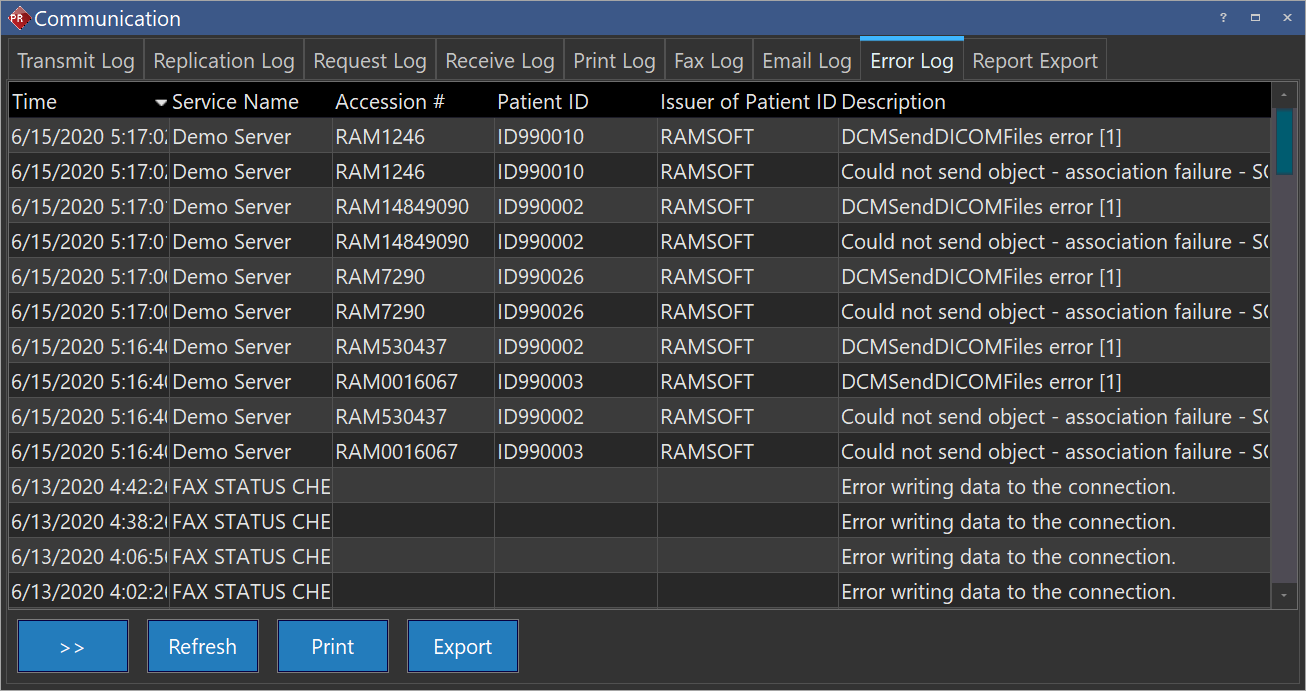Click the Export button
The width and height of the screenshot is (1306, 691).
(x=463, y=646)
